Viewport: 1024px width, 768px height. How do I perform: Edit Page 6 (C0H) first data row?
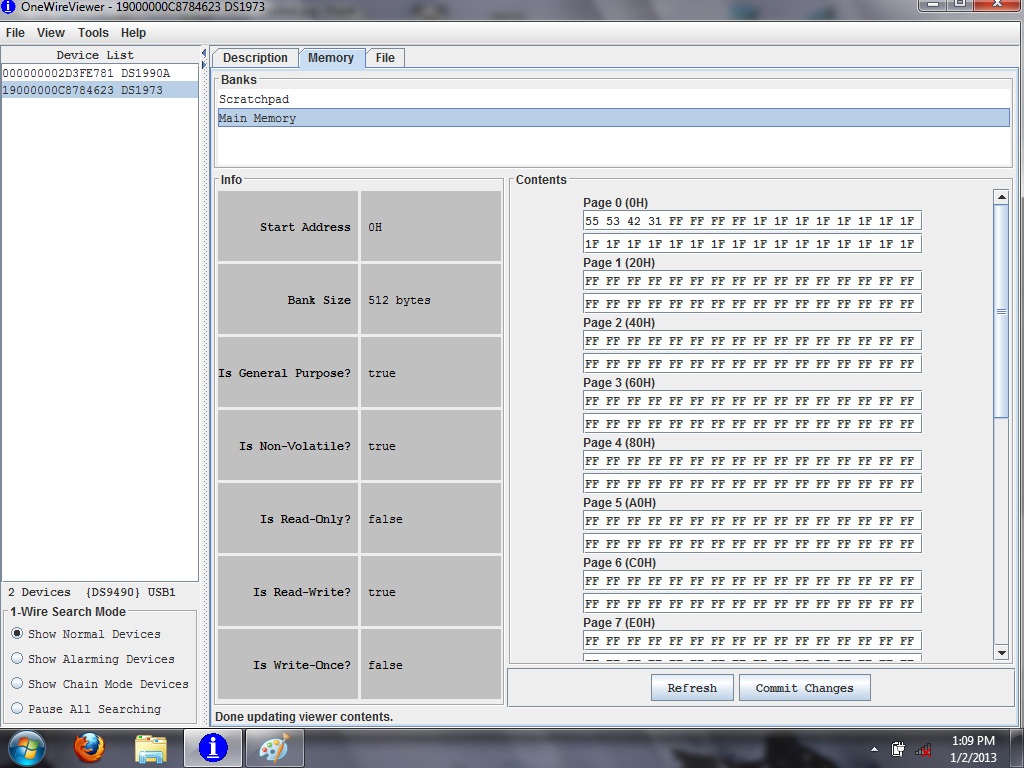(x=752, y=581)
